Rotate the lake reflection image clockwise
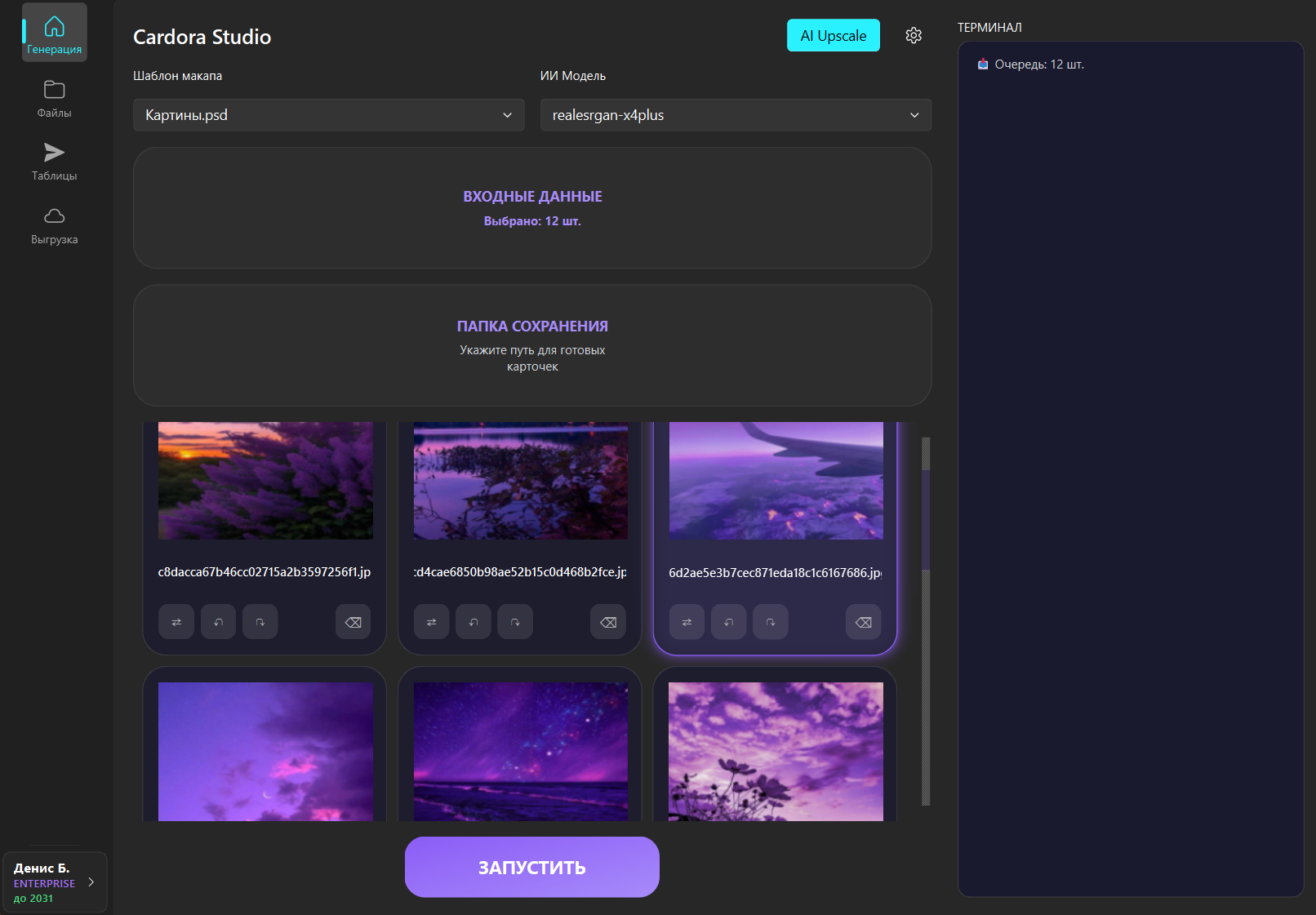This screenshot has width=1316, height=915. [515, 621]
